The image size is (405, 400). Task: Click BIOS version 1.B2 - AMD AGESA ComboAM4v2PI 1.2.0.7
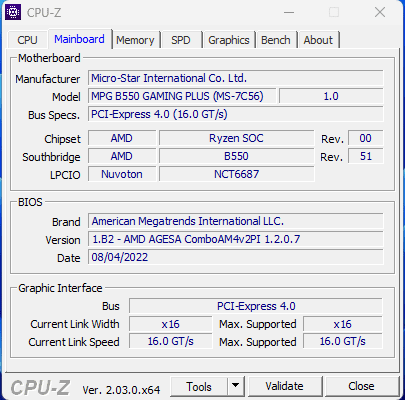tap(235, 239)
